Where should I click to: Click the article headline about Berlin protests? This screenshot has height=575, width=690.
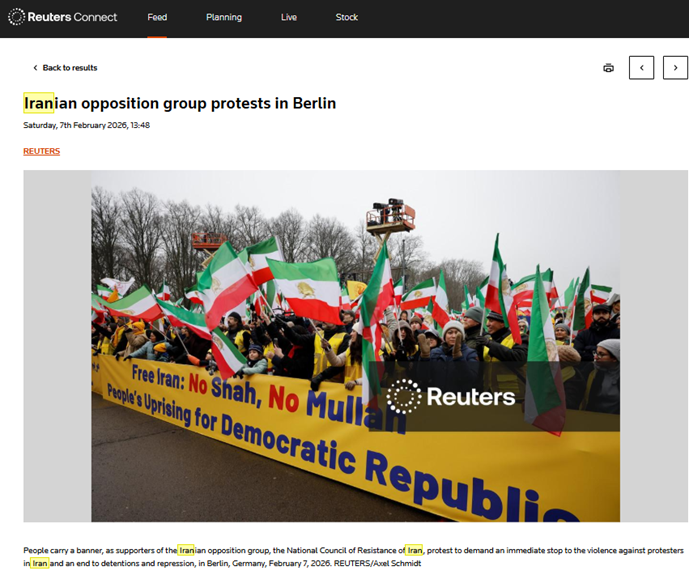coord(180,103)
